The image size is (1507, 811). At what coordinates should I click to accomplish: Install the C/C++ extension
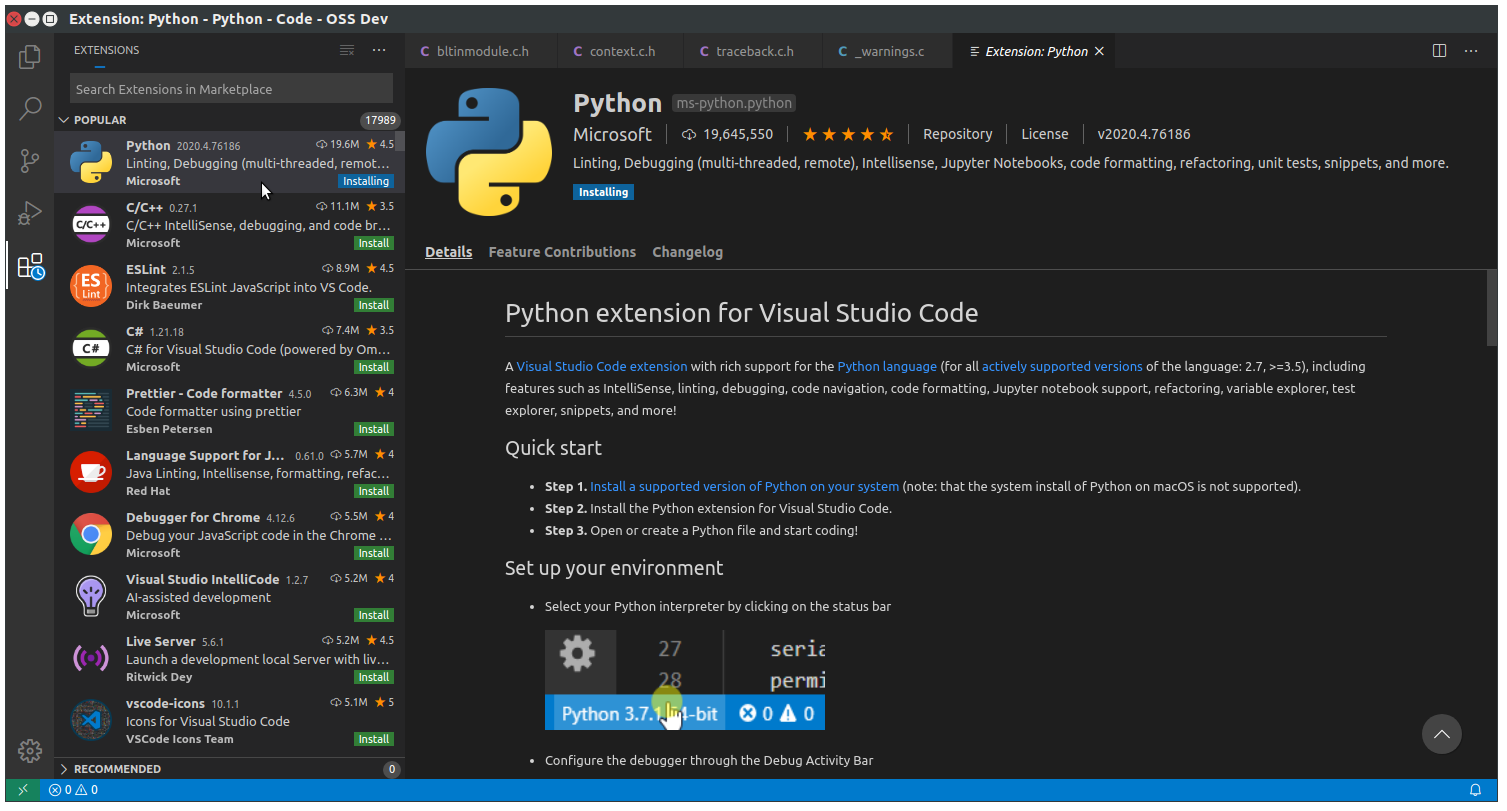(x=374, y=243)
